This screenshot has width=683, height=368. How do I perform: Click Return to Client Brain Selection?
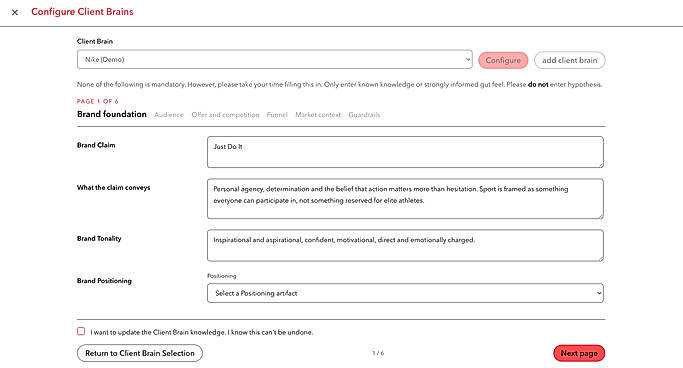pos(140,353)
